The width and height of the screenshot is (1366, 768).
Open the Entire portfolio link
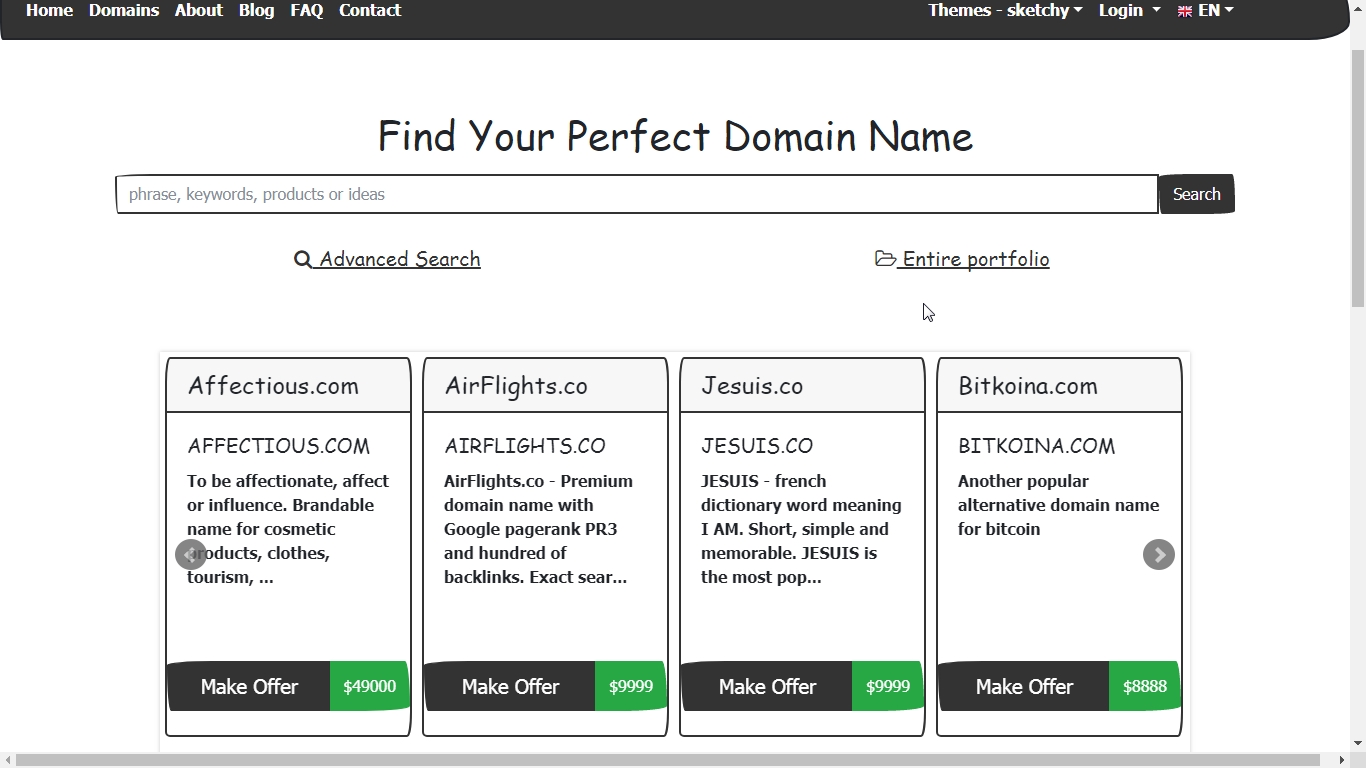point(962,259)
